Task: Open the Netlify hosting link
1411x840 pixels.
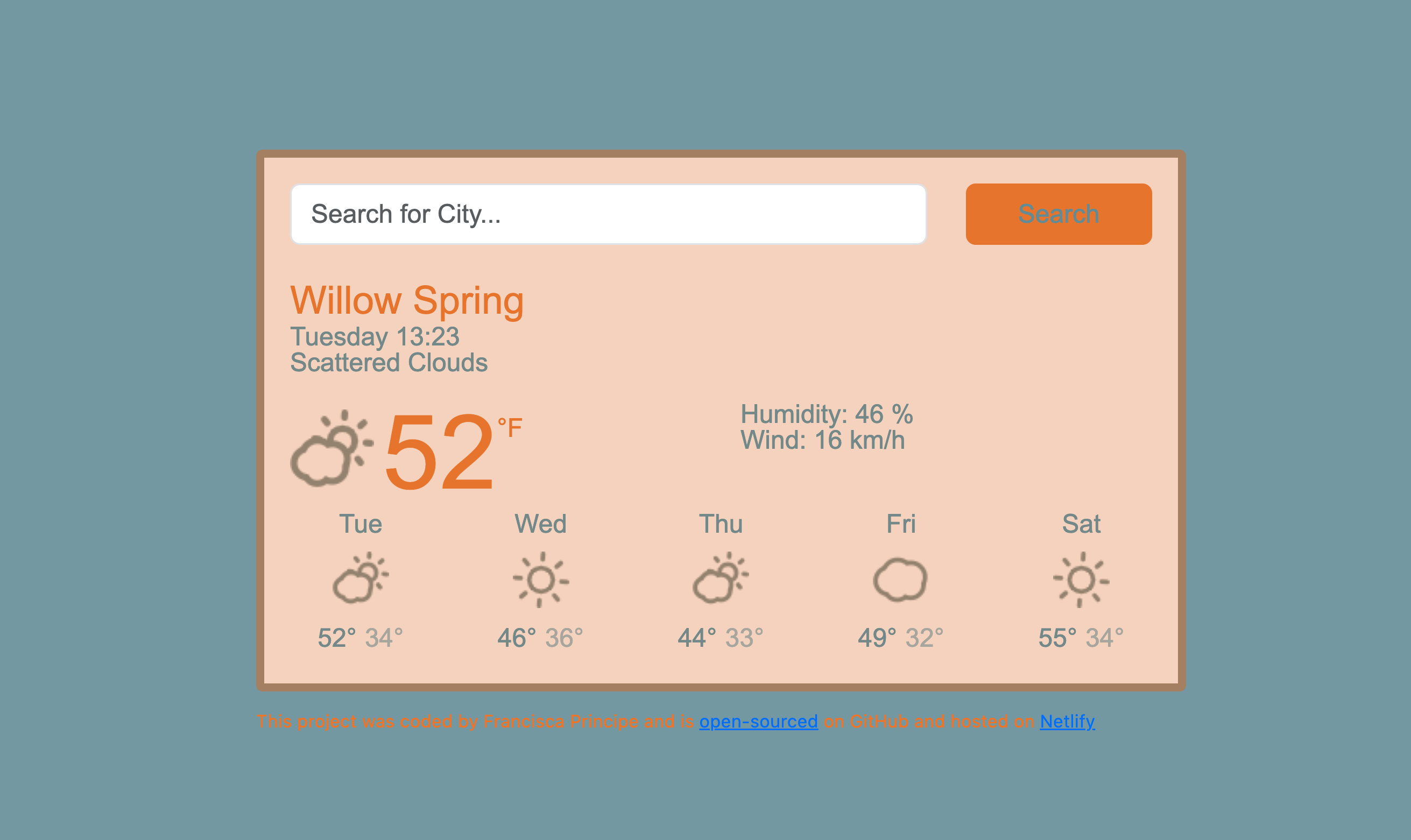Action: [1066, 721]
